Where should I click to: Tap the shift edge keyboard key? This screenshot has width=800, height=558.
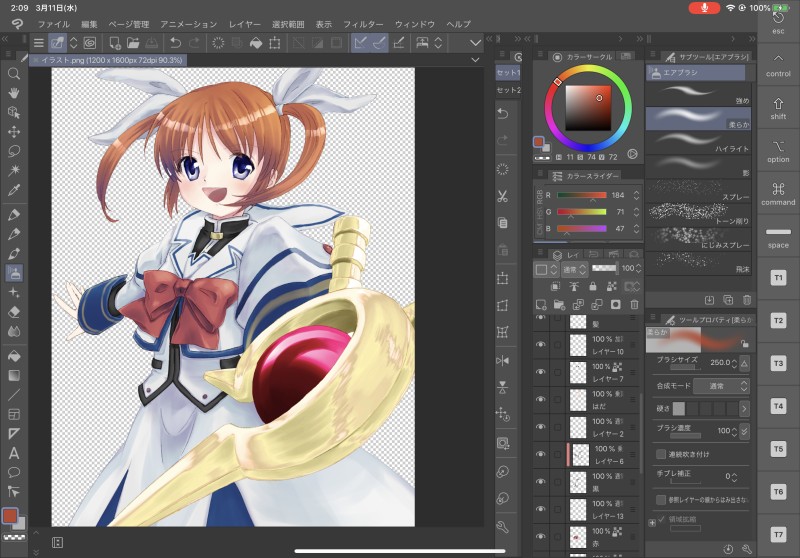click(778, 108)
